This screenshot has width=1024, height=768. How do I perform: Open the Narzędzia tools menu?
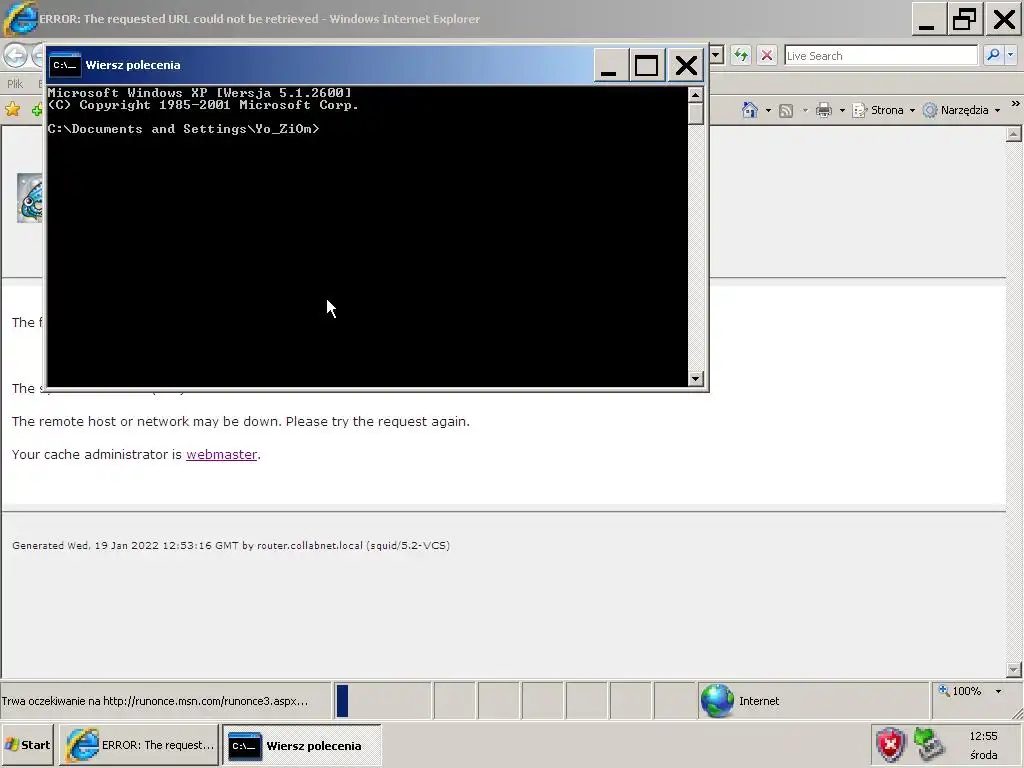coord(961,110)
